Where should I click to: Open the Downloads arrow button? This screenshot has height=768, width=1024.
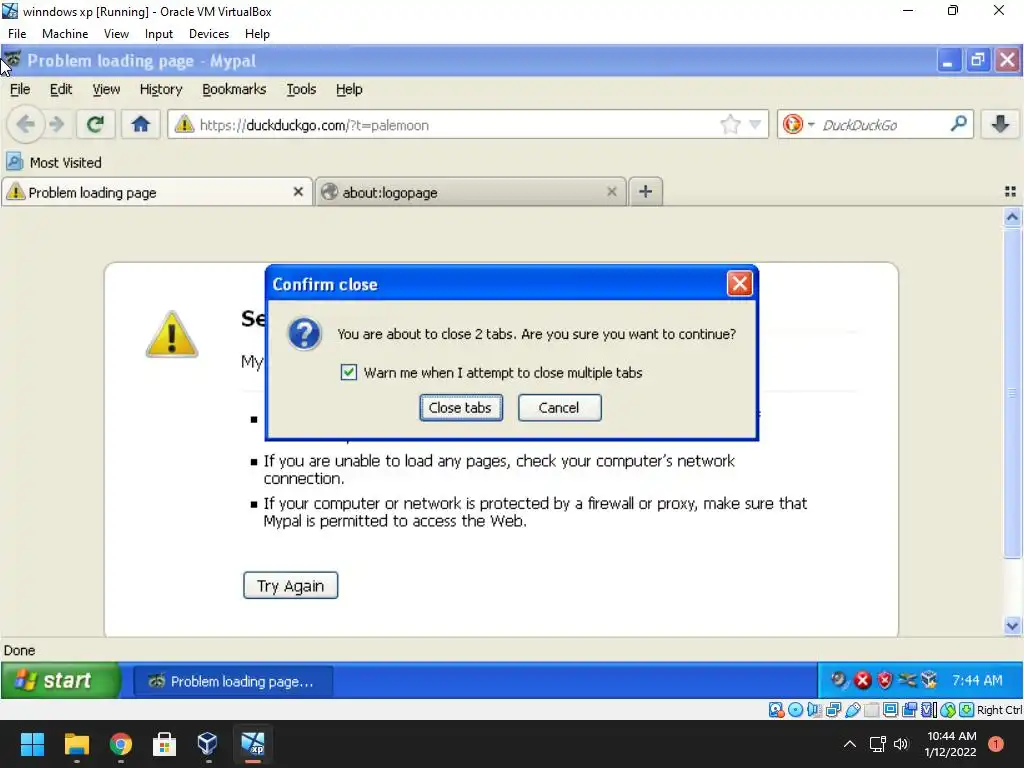coord(999,124)
